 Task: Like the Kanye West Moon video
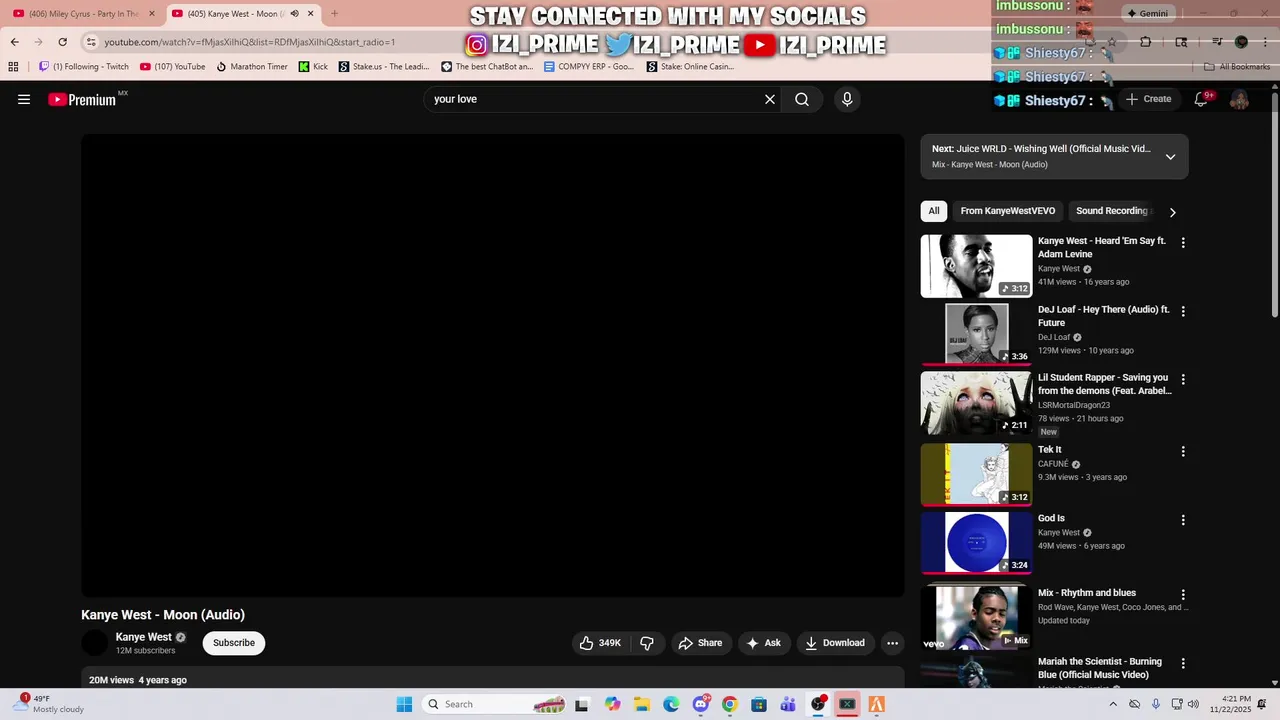[600, 643]
